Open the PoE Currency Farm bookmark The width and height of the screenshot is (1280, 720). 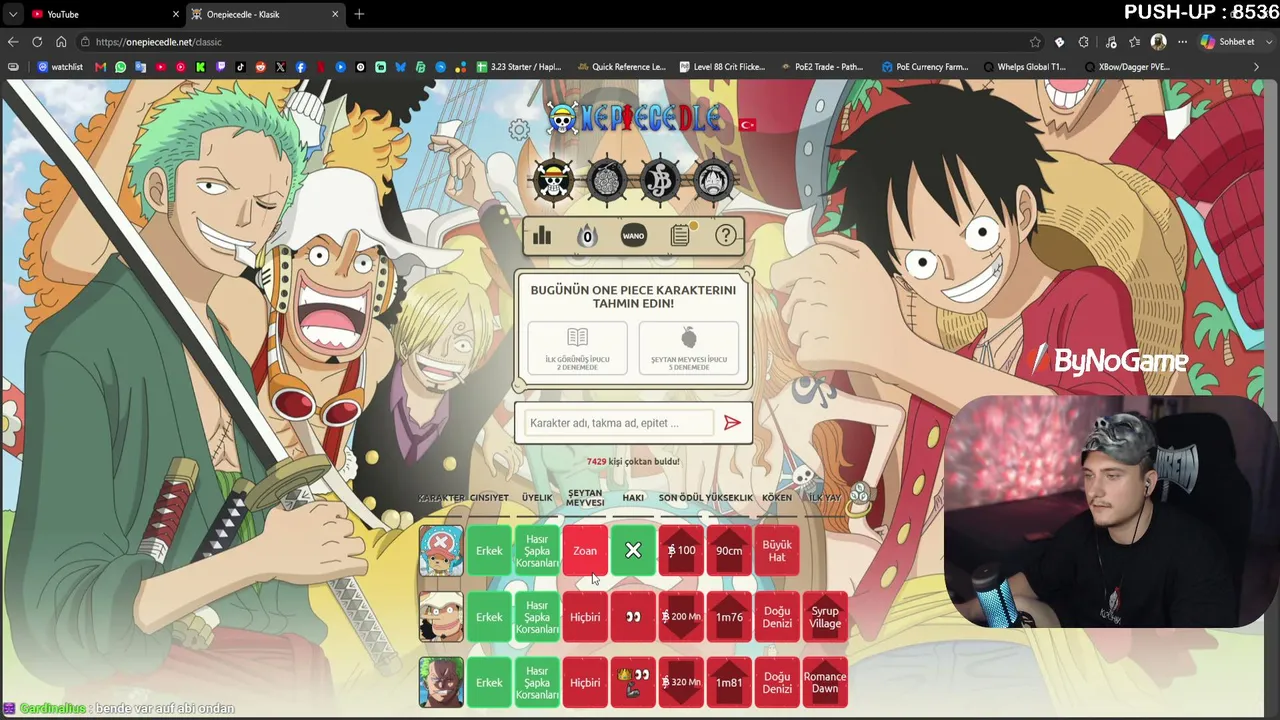(x=925, y=67)
